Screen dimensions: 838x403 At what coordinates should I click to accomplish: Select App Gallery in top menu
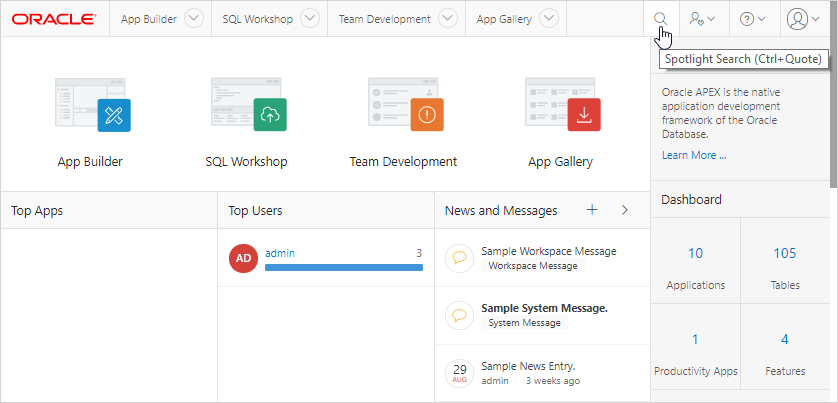coord(504,19)
